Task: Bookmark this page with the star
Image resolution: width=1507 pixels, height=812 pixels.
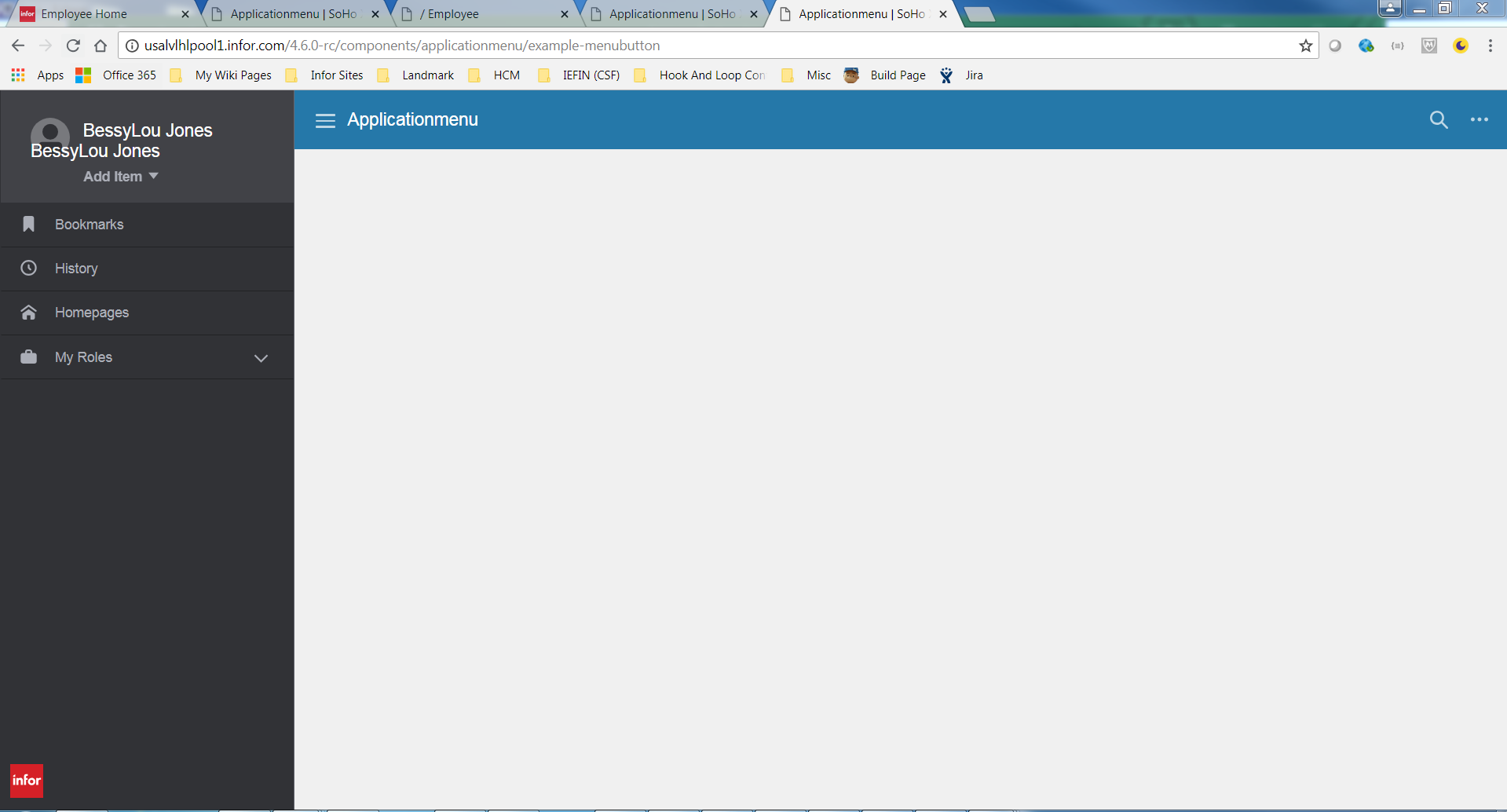Action: pos(1305,46)
